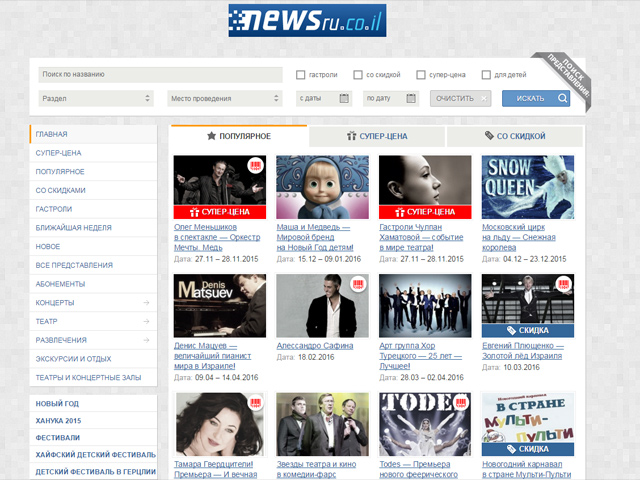
Task: Open the НОВЫЙ ГОД sidebar link
Action: click(93, 404)
